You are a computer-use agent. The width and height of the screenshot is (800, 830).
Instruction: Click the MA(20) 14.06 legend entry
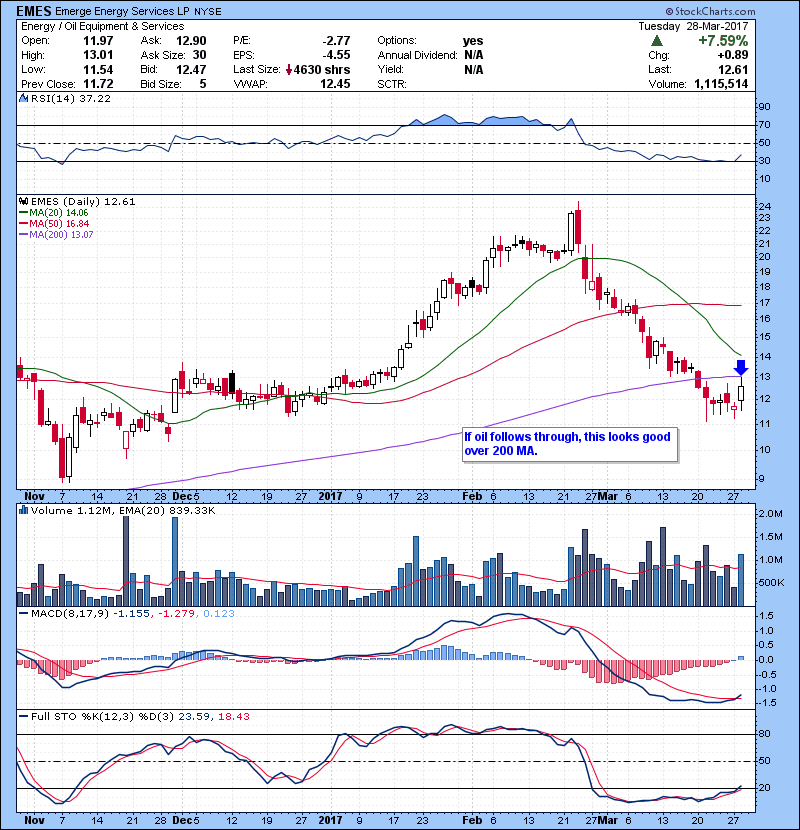pyautogui.click(x=53, y=213)
